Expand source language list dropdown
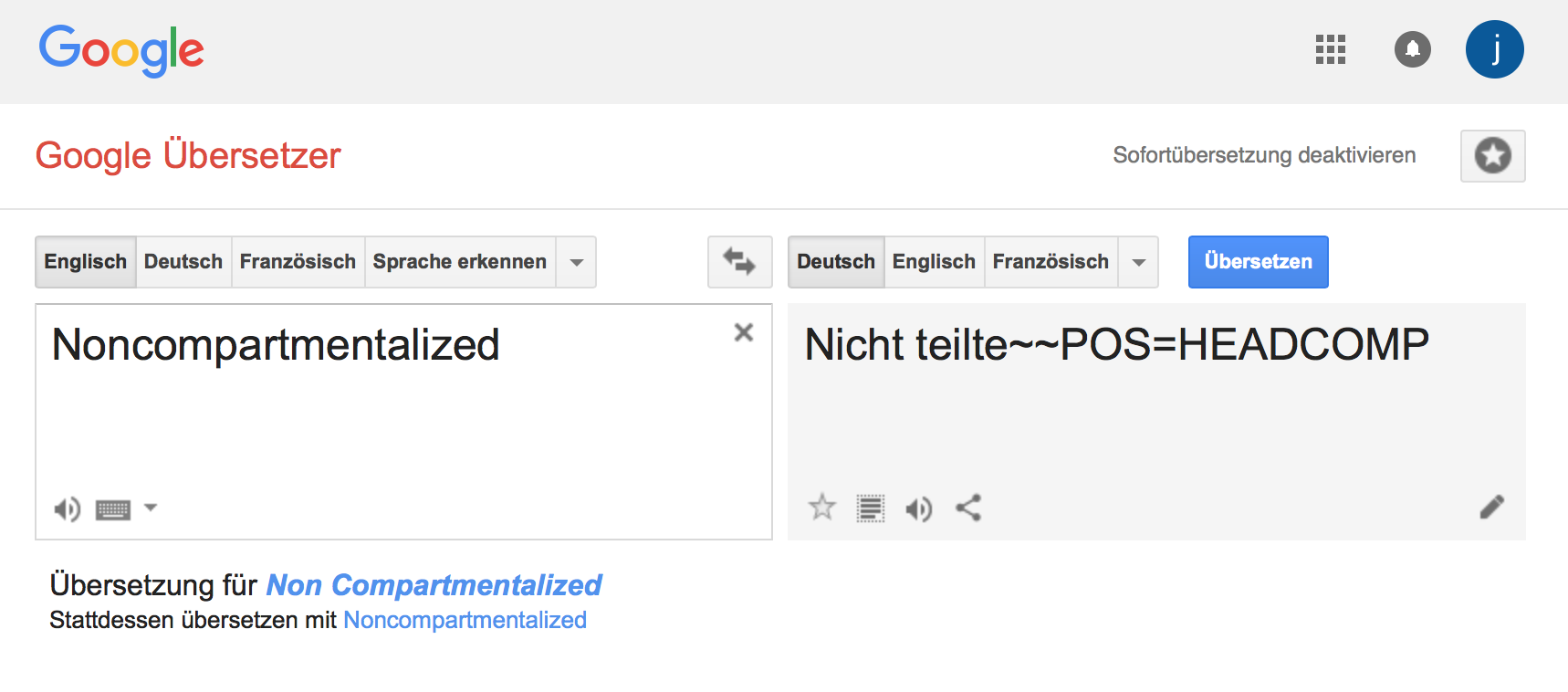 (x=576, y=263)
